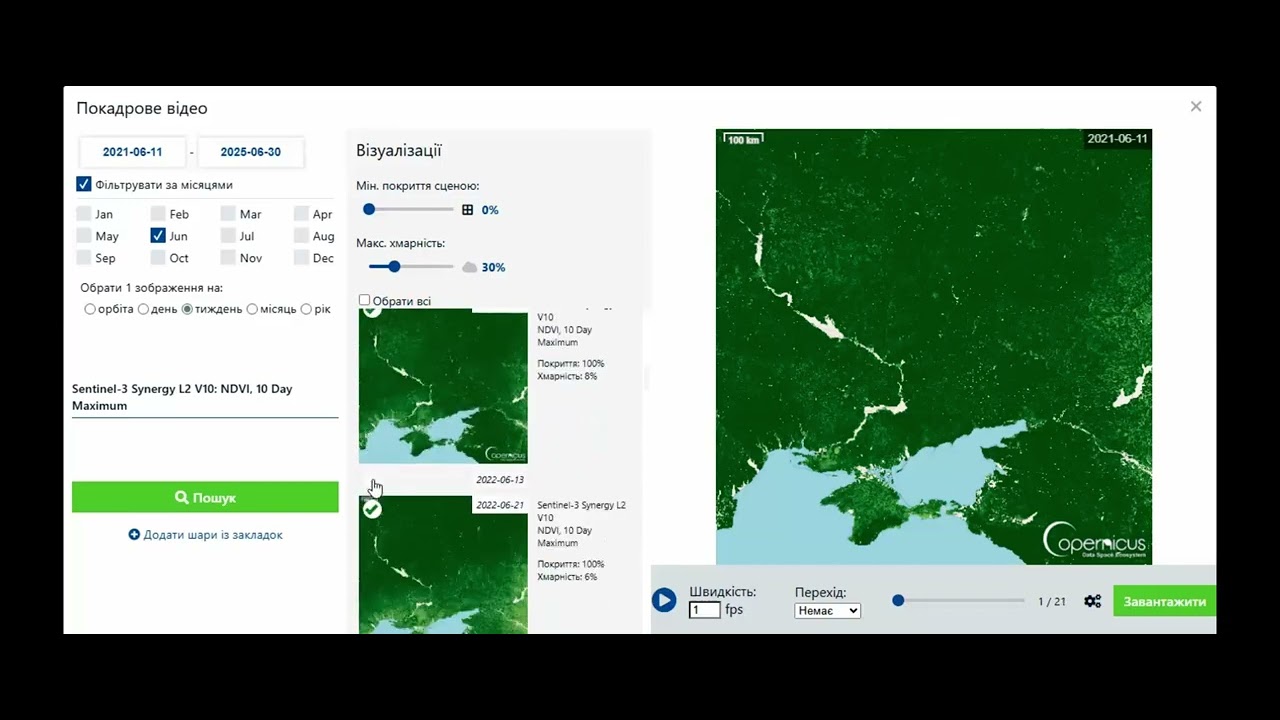Select the орбіта radio option
The width and height of the screenshot is (1280, 720).
[90, 309]
